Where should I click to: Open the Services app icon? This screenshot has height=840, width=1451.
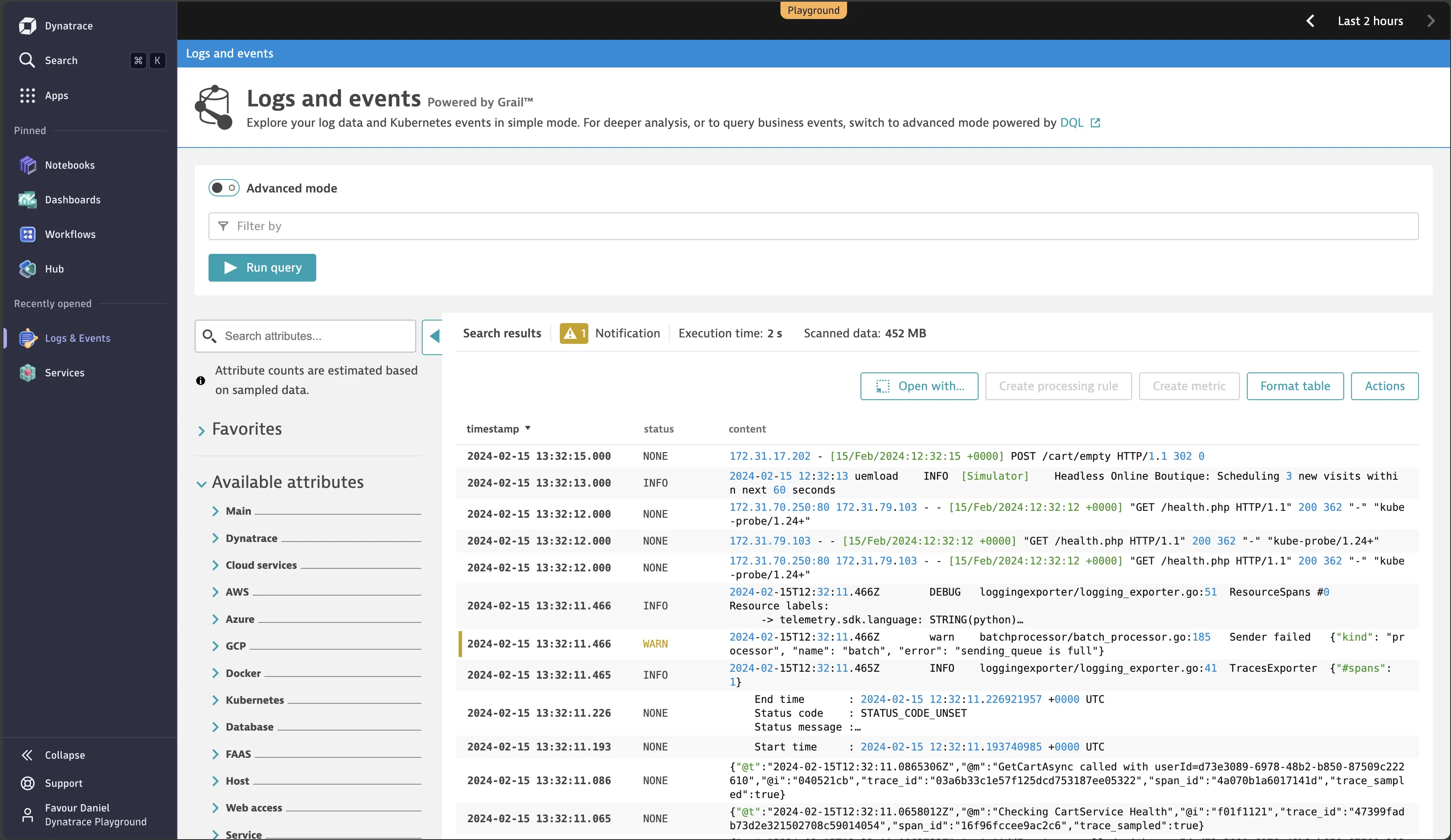(27, 373)
